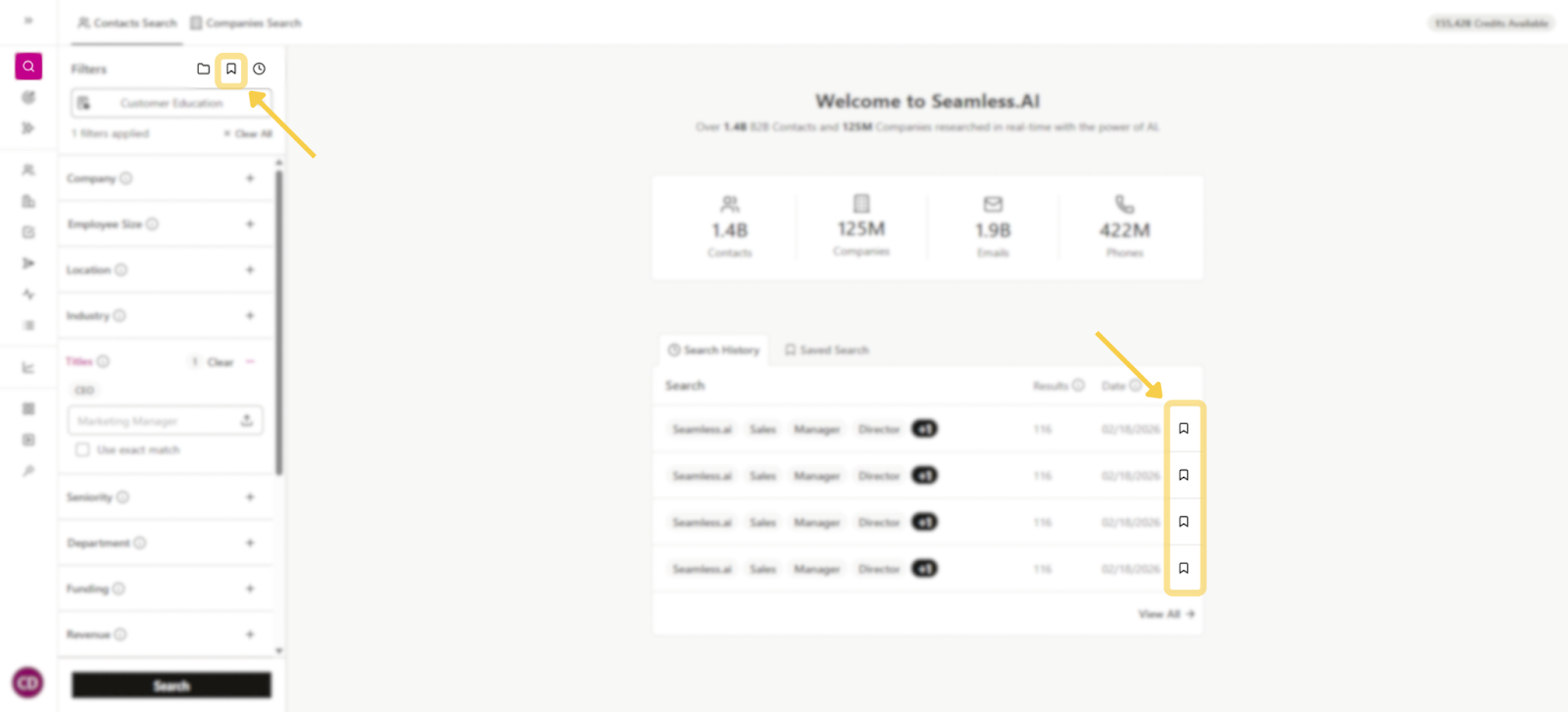Click the upload icon in the Titles input
Screen dimensions: 1568x712
click(247, 420)
